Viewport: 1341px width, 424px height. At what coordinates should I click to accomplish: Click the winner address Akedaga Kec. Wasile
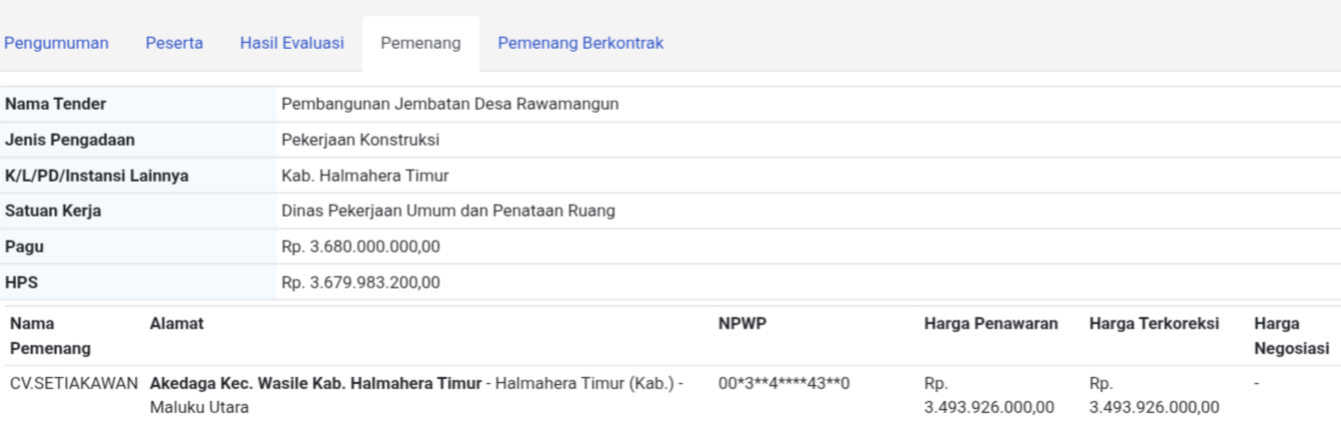(315, 383)
